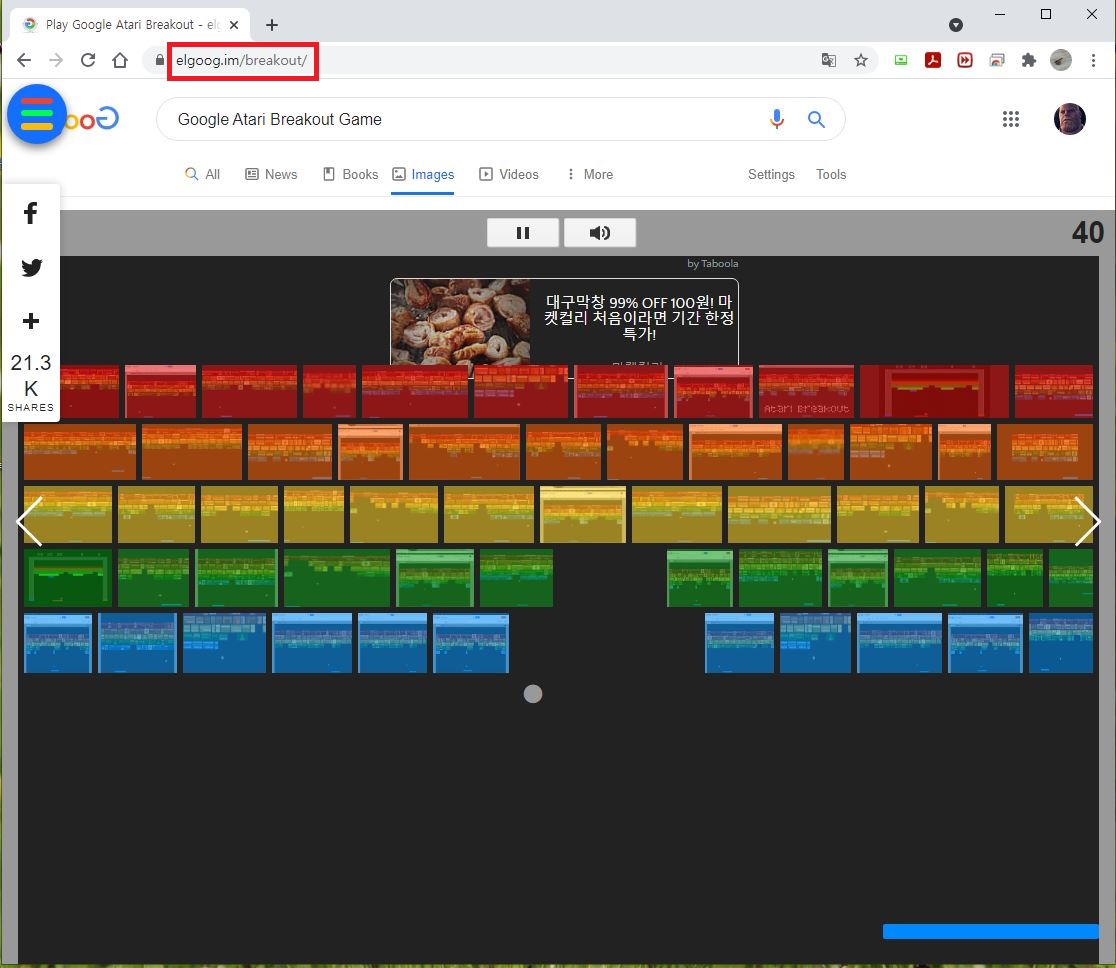
Task: Open the red Adobe Acrobat extension icon
Action: [x=932, y=60]
